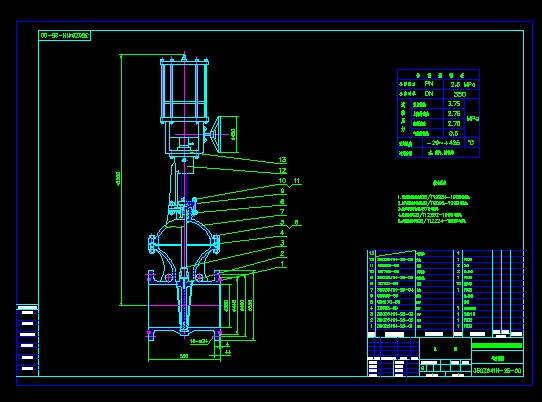Click the "2.5 MPa" pressure value cell
Screen dimensions: 542x402
pyautogui.click(x=462, y=84)
